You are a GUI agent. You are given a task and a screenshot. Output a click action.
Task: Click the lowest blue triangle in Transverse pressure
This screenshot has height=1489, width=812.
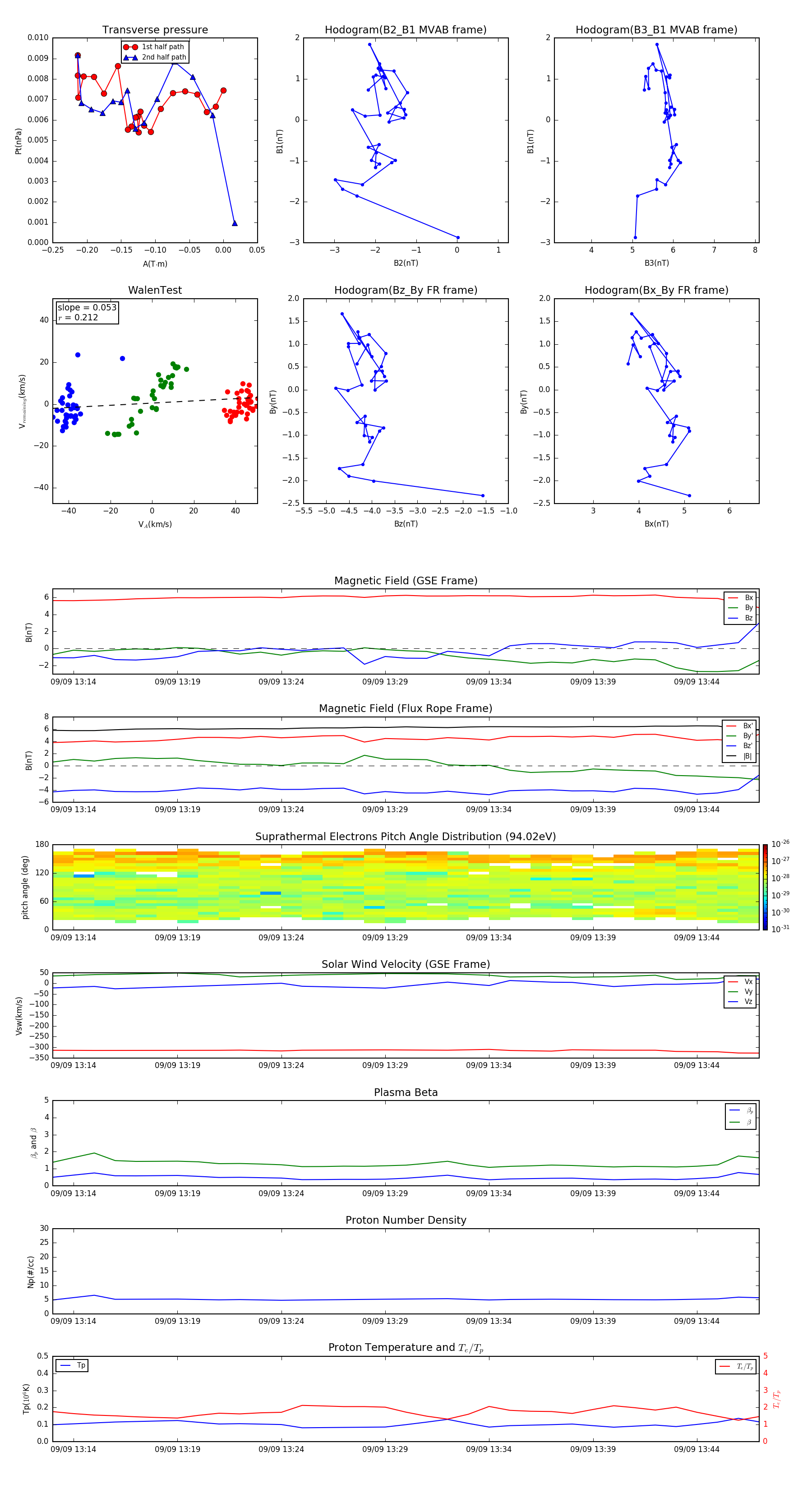click(235, 223)
